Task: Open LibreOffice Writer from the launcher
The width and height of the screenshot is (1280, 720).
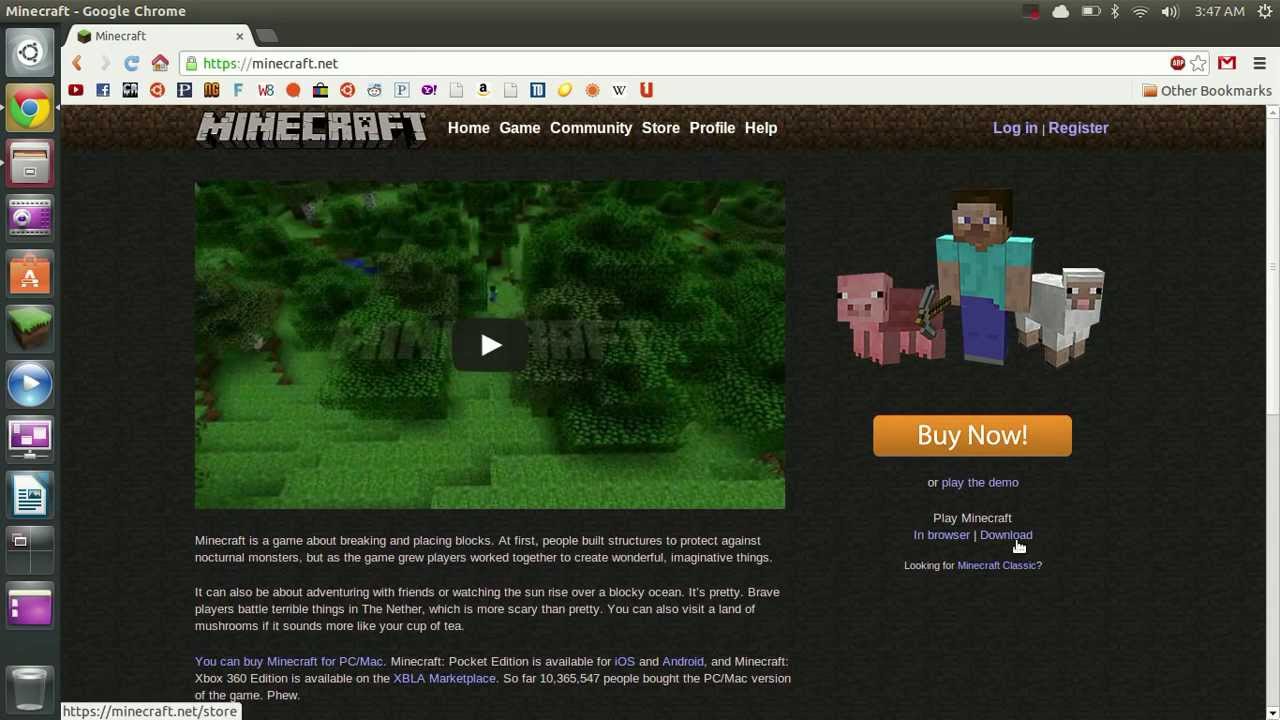Action: click(30, 494)
